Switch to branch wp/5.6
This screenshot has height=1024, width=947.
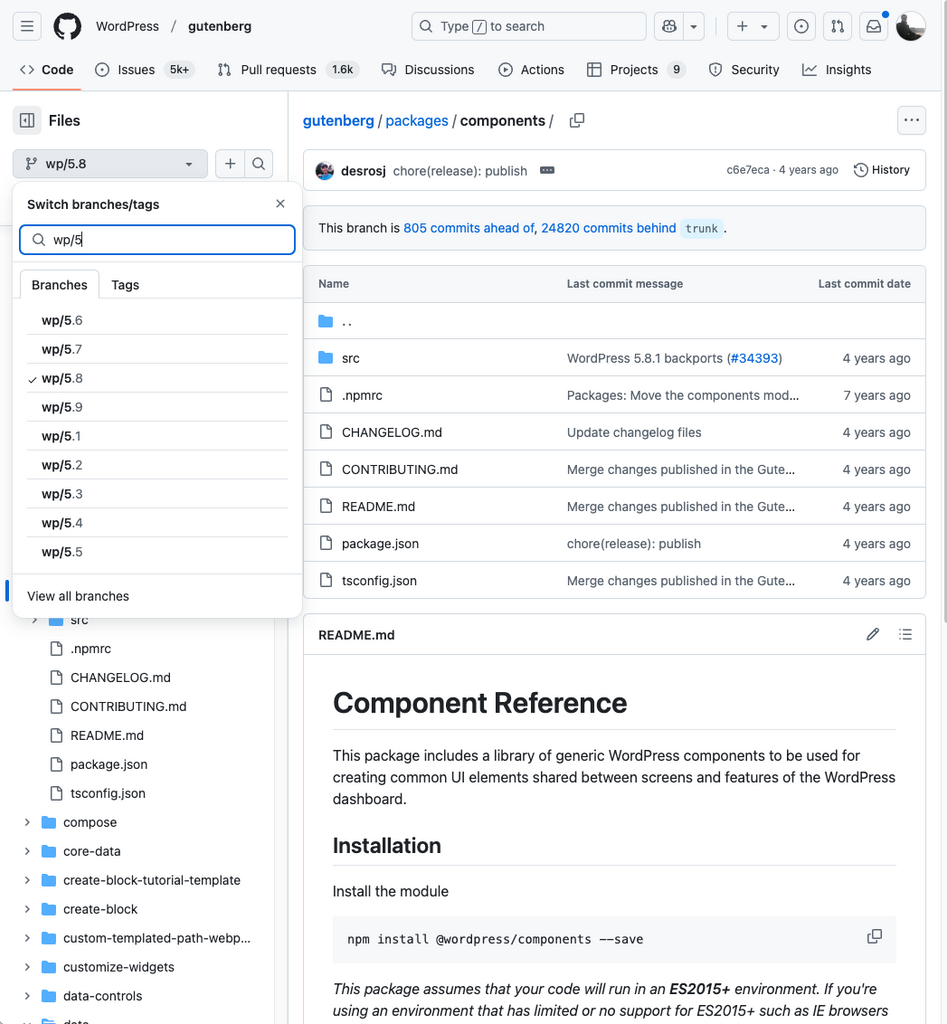pyautogui.click(x=62, y=321)
